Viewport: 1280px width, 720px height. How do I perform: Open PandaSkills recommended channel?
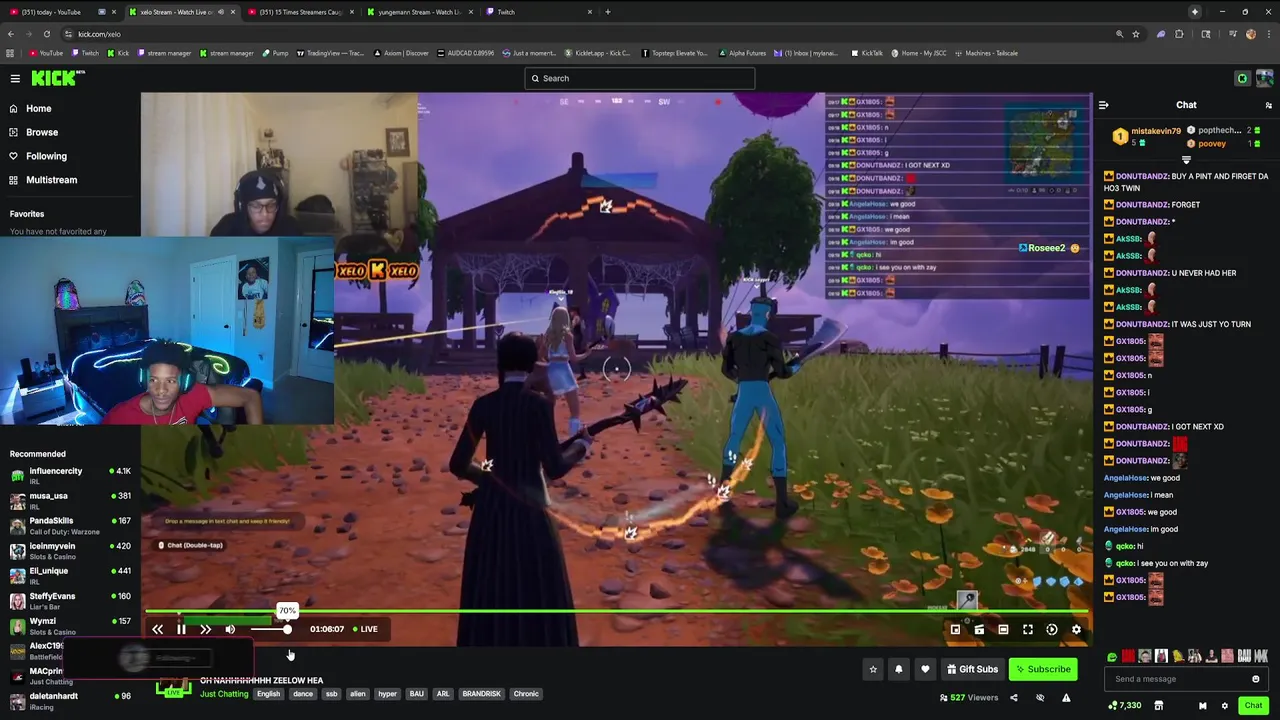click(x=70, y=525)
